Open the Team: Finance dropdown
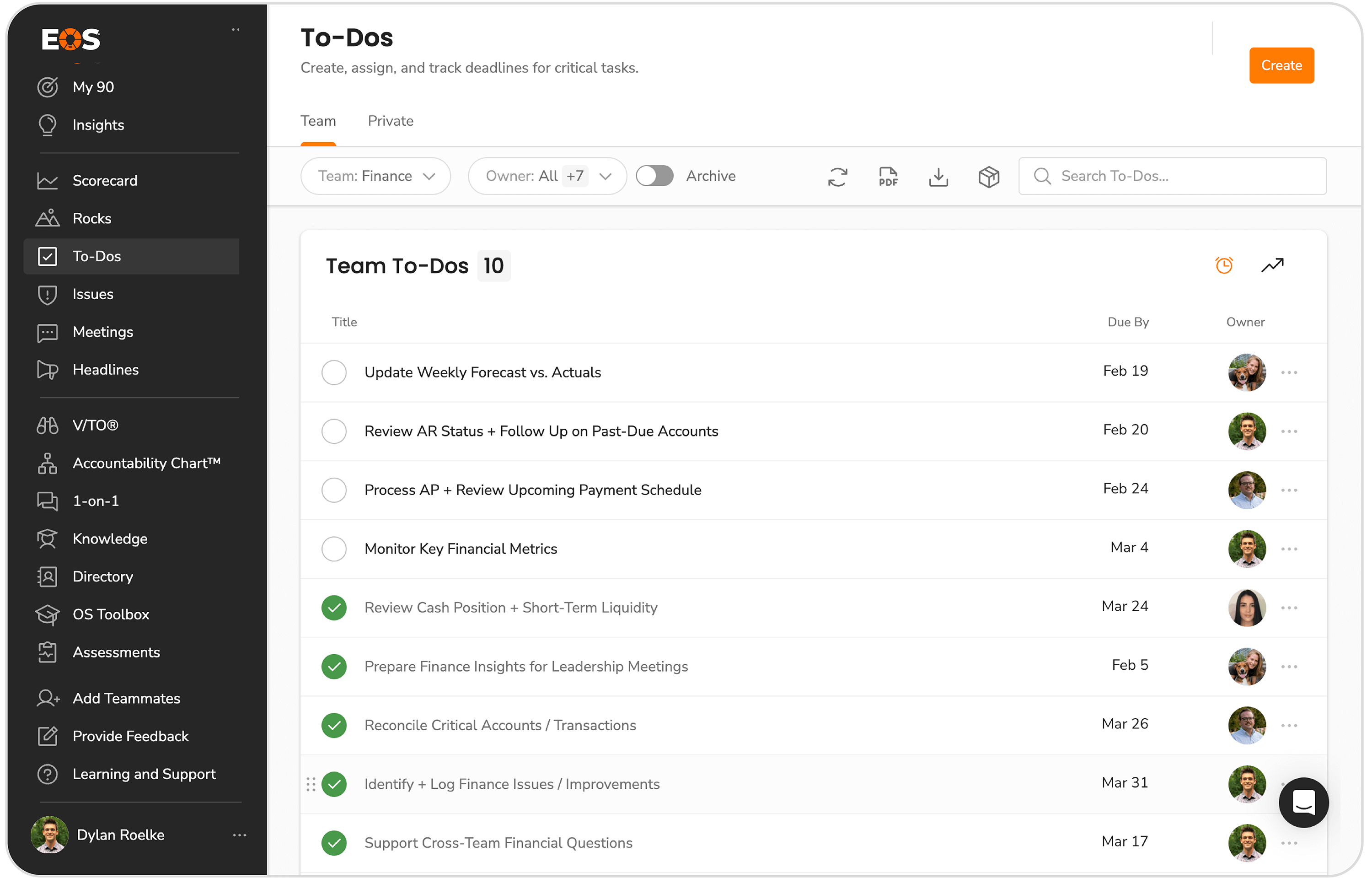This screenshot has height=878, width=1372. [x=375, y=176]
